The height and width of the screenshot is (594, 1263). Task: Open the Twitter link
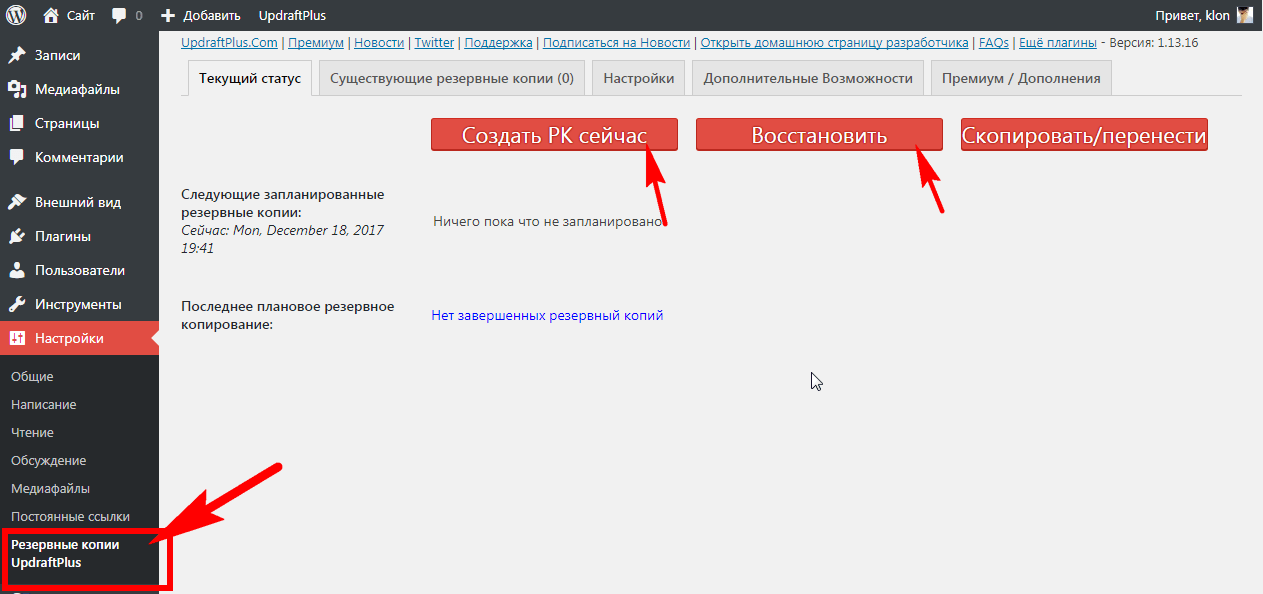pyautogui.click(x=434, y=43)
